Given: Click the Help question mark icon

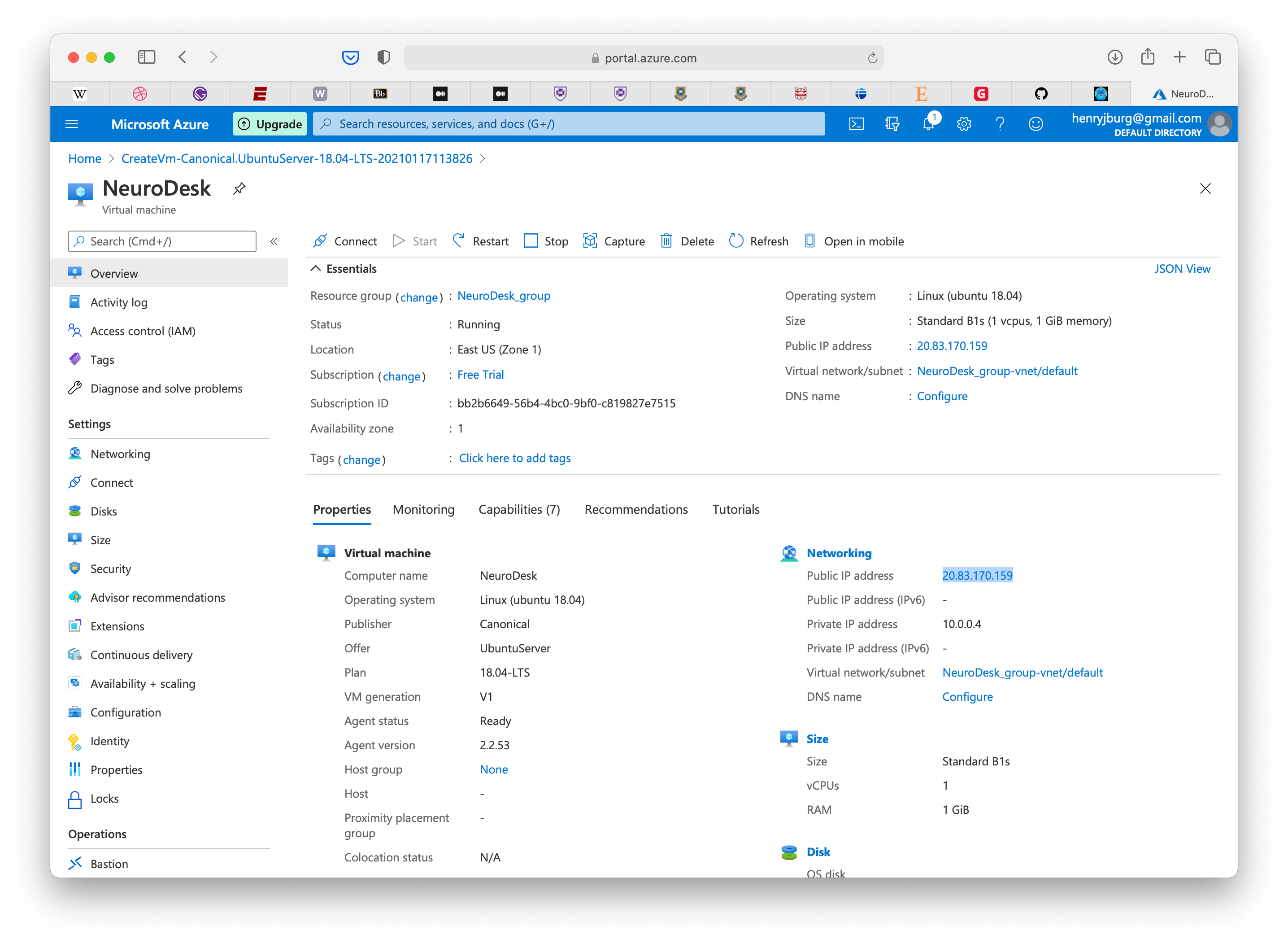Looking at the screenshot, I should pos(1000,124).
